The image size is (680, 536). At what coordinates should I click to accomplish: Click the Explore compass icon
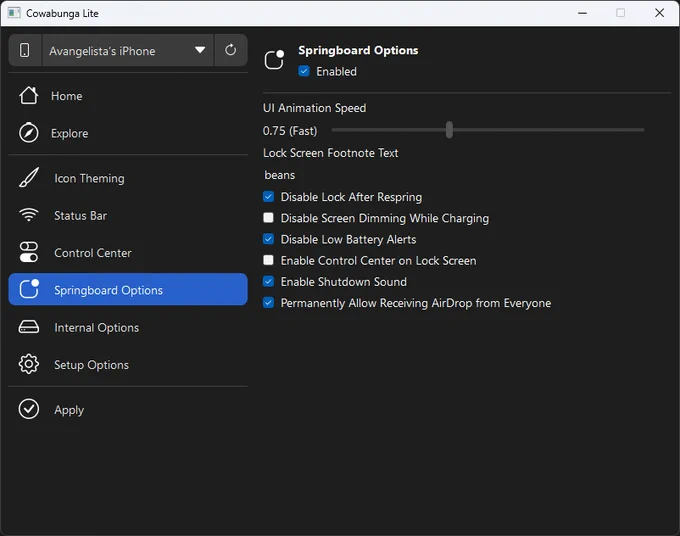point(29,133)
